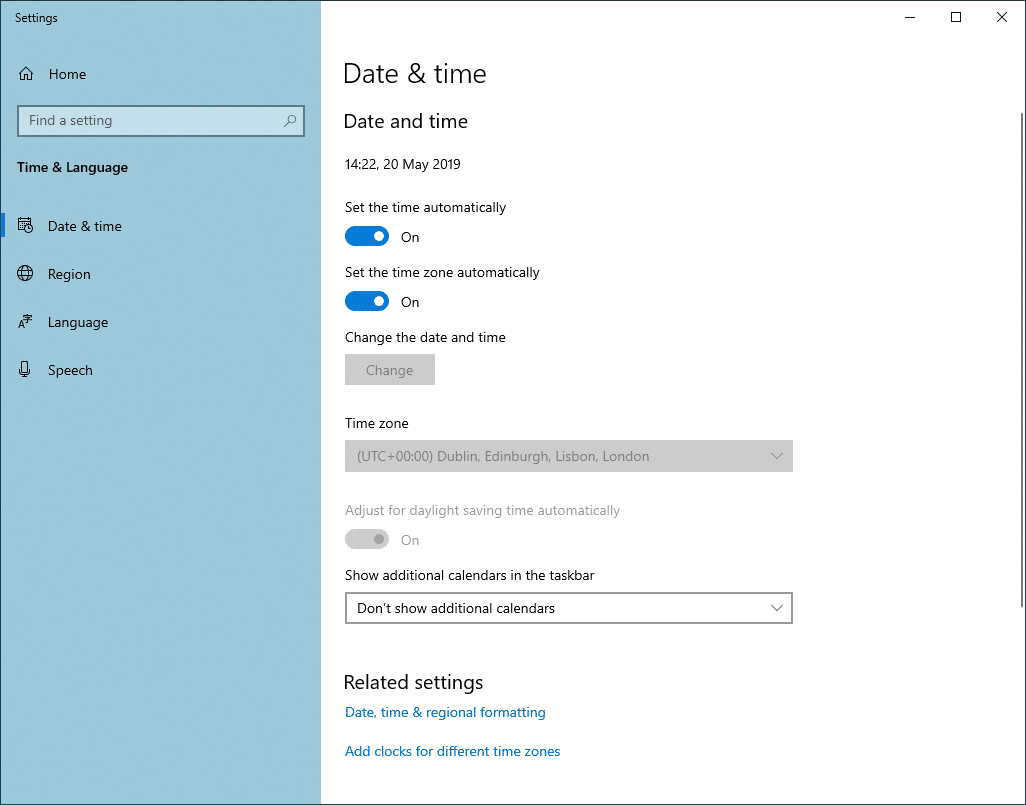Disable Set the time automatically
This screenshot has width=1026, height=805.
(x=367, y=236)
